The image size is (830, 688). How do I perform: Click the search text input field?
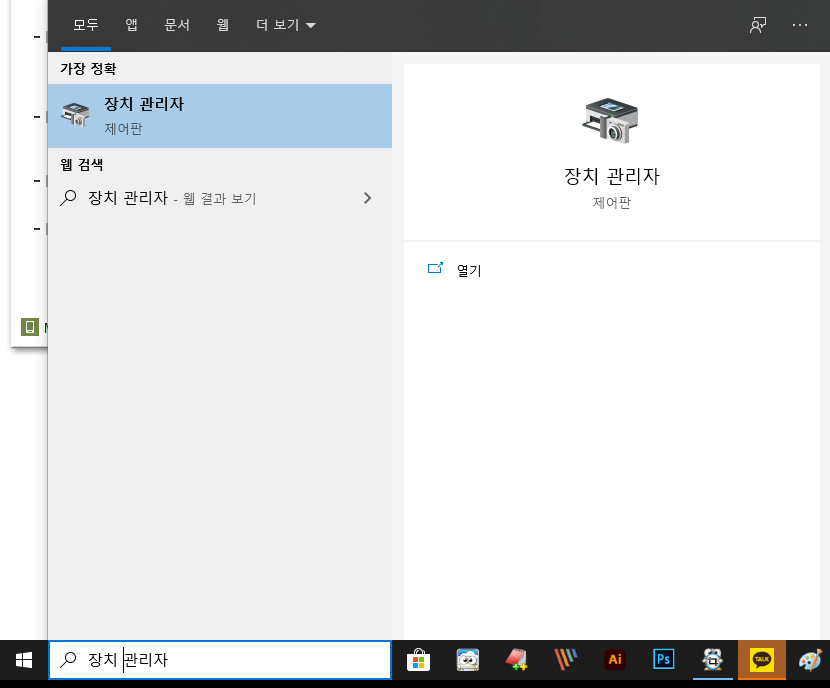(x=220, y=659)
